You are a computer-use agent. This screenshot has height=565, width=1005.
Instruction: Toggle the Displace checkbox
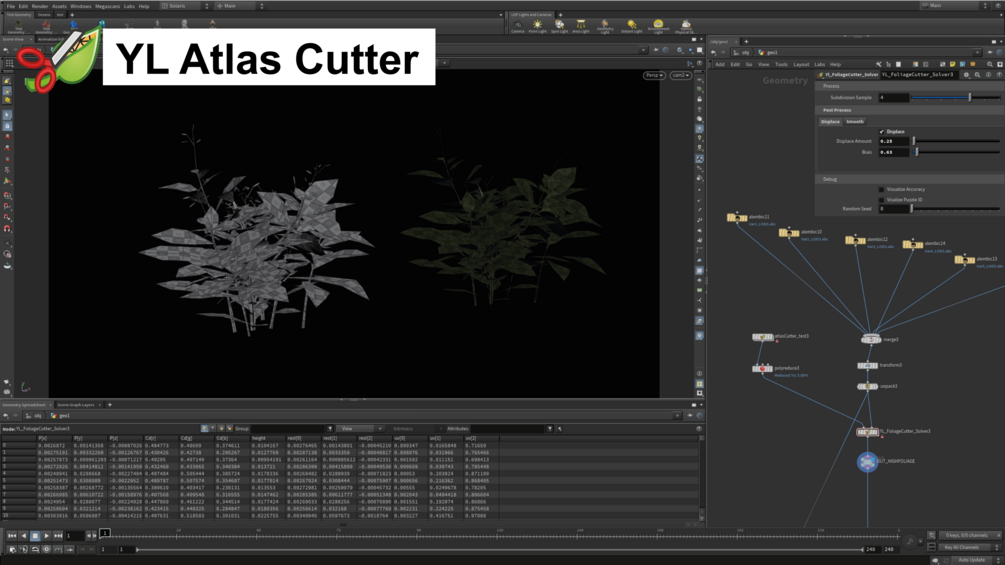(x=882, y=131)
